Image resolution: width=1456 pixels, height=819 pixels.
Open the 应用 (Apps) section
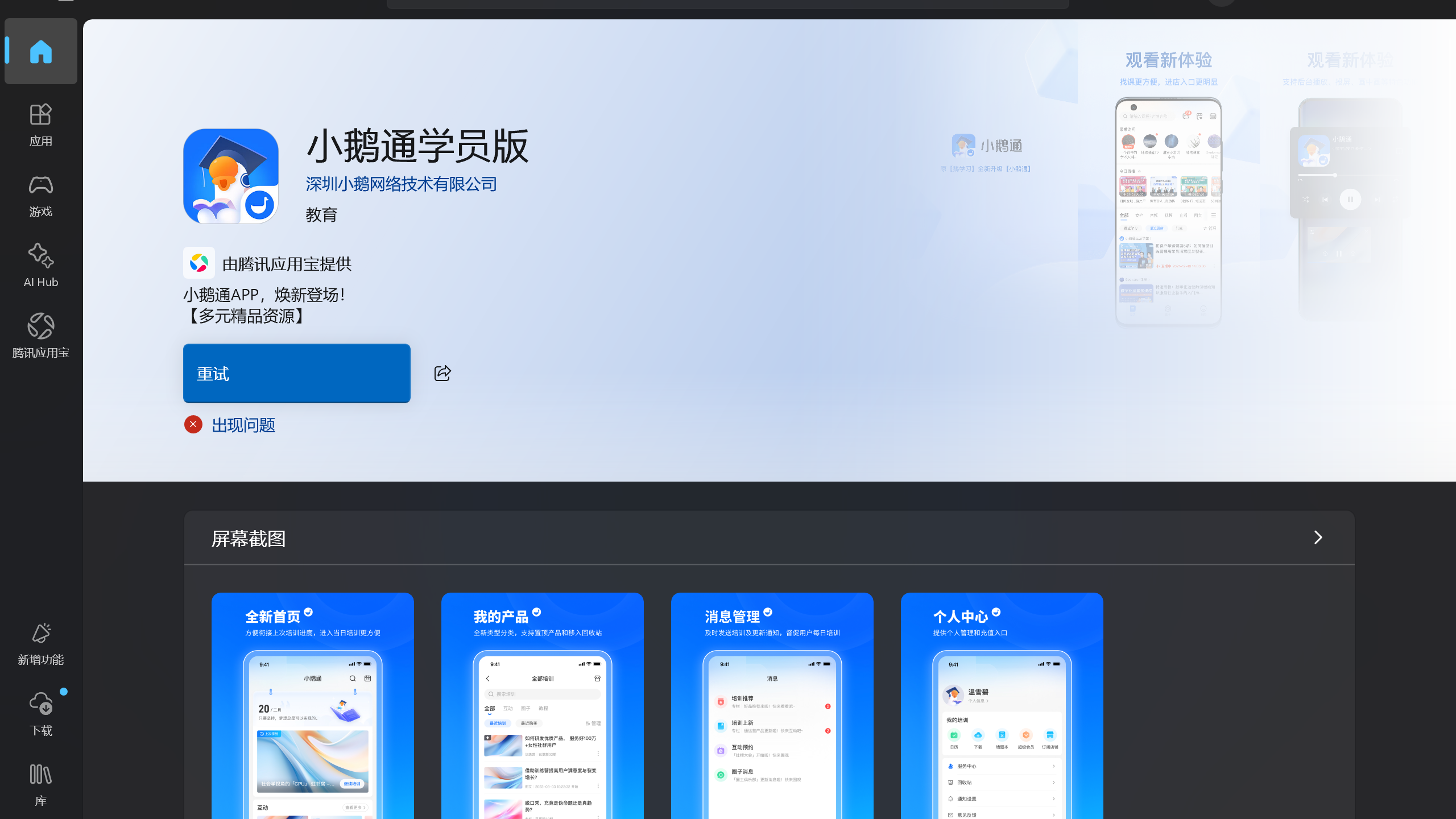tap(40, 125)
